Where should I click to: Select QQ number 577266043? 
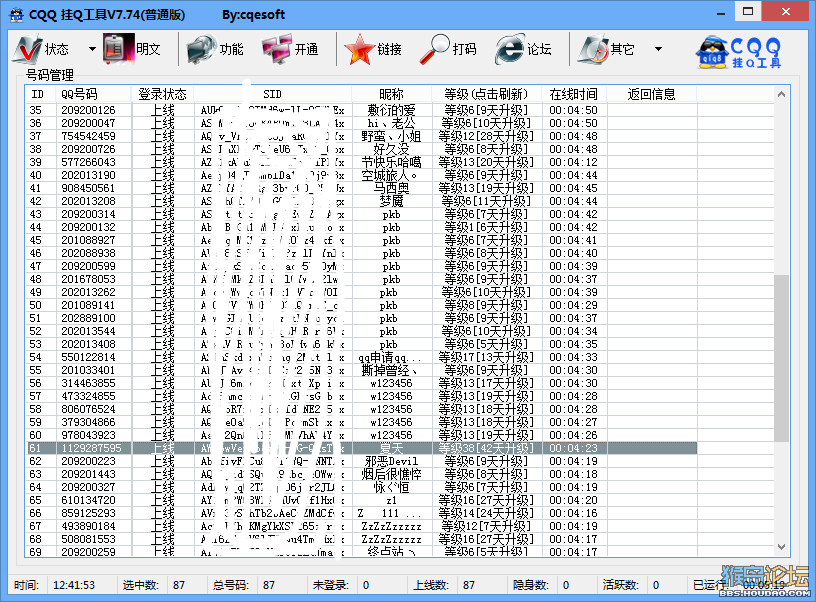coord(88,162)
